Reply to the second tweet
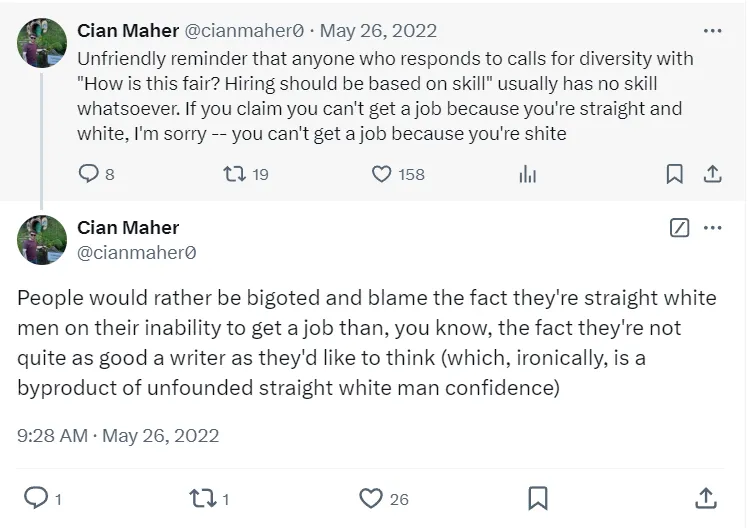The image size is (750, 528). tap(35, 497)
